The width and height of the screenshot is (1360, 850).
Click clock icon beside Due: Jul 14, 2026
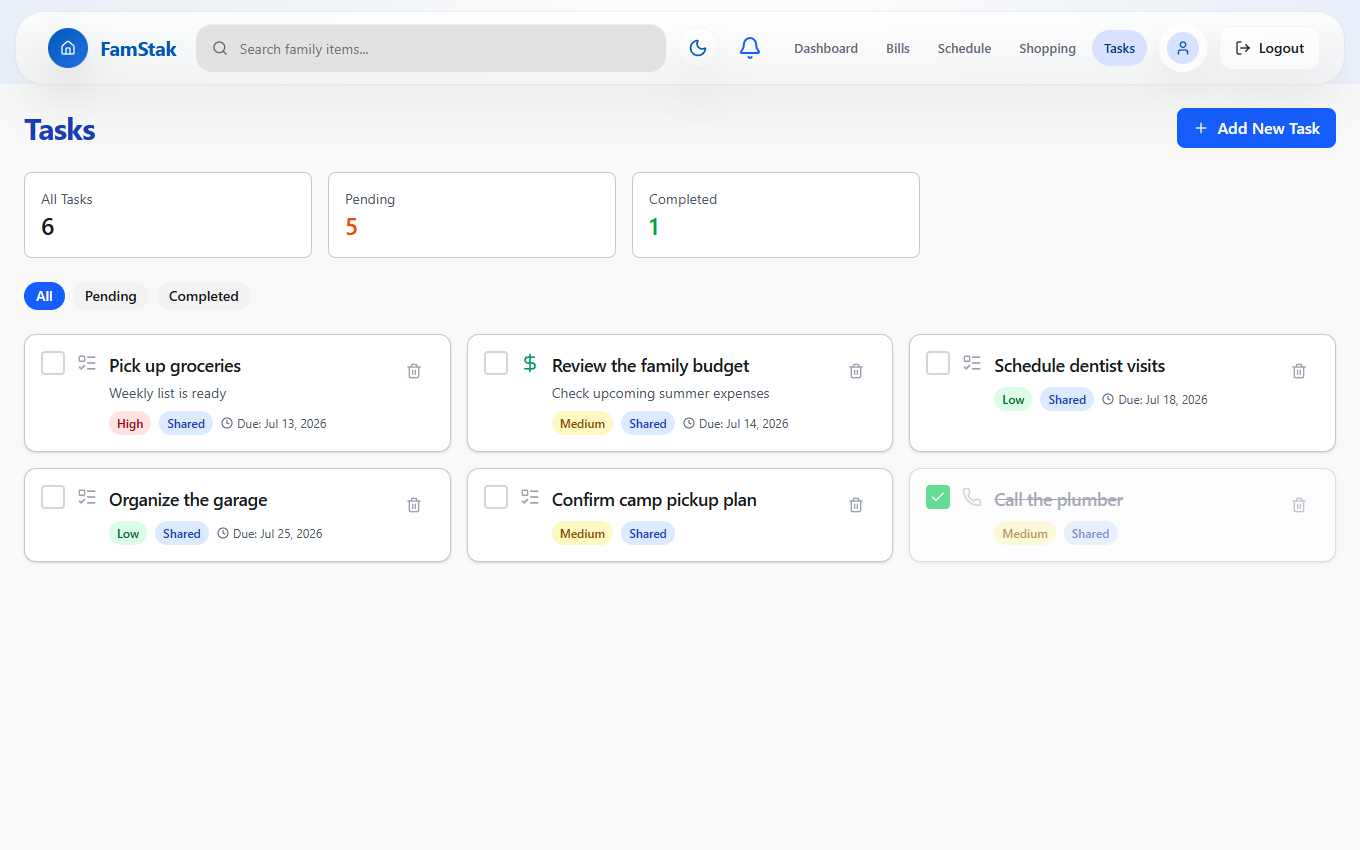[x=689, y=423]
